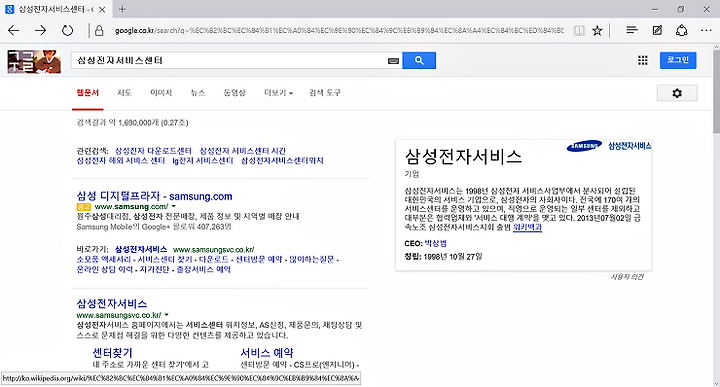The height and width of the screenshot is (387, 720).
Task: Expand arrow next to www.samsungsvc.co.kr/ URL
Action: [166, 315]
